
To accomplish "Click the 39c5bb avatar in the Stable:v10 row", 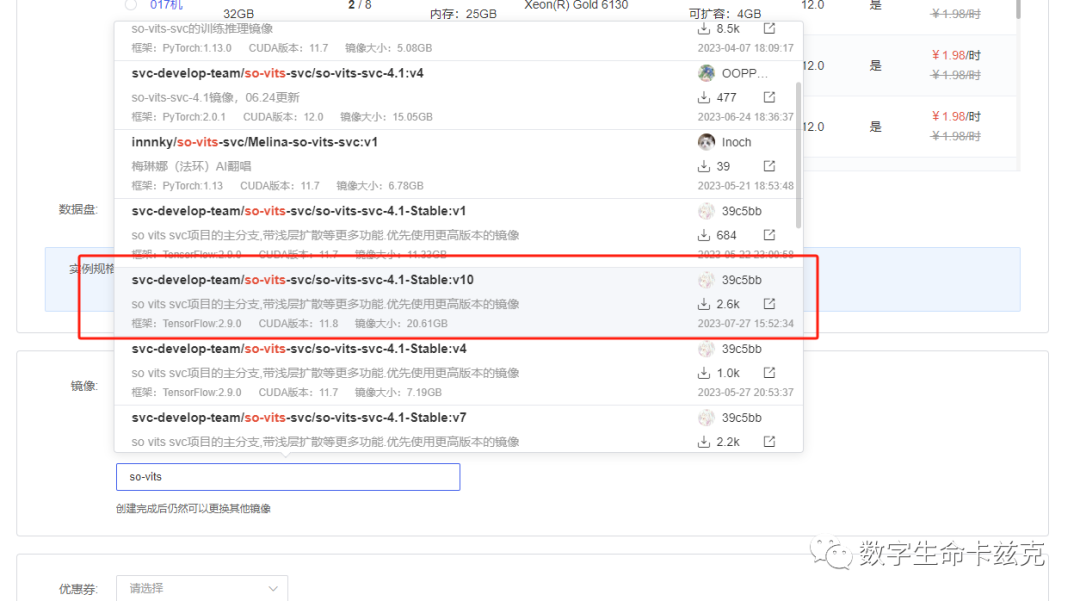I will point(706,280).
